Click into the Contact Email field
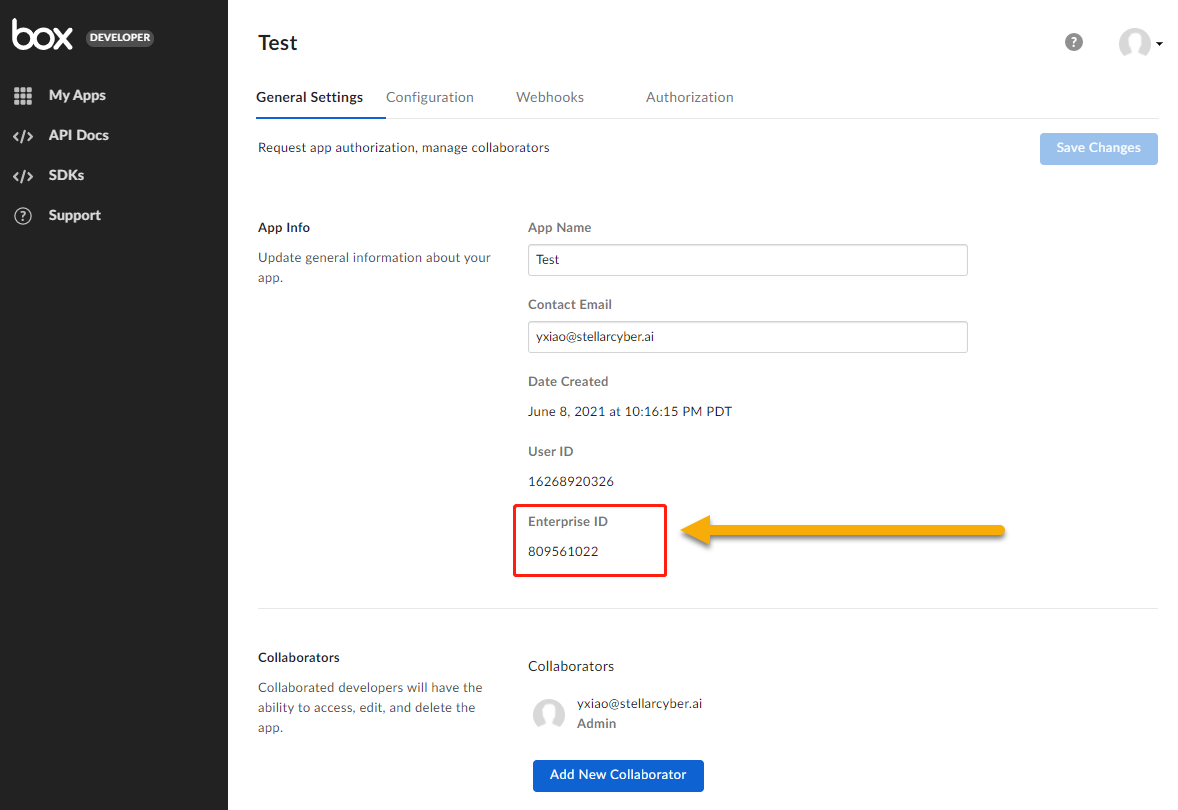Image resolution: width=1178 pixels, height=810 pixels. [x=747, y=337]
